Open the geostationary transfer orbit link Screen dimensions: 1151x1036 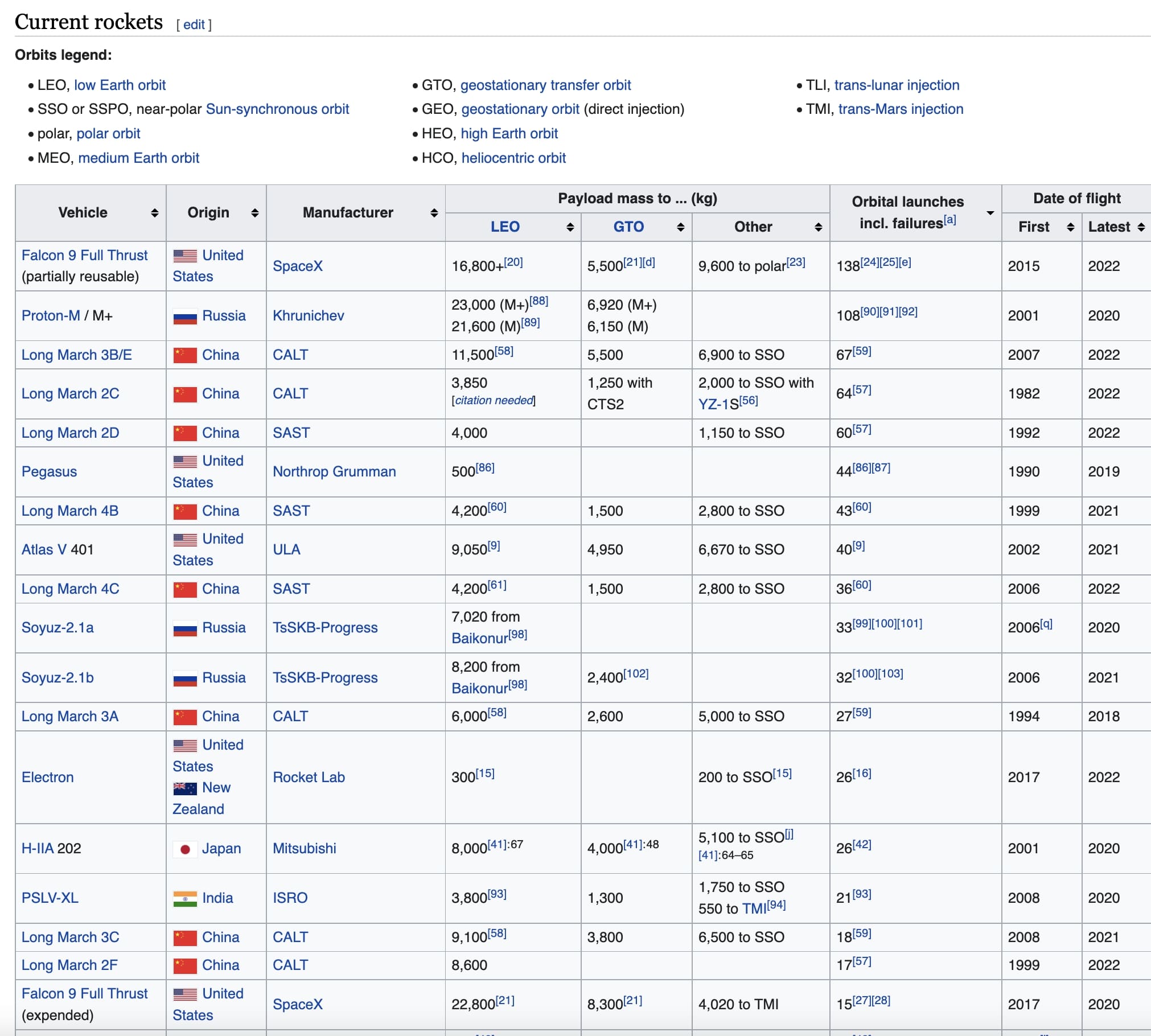click(x=545, y=85)
